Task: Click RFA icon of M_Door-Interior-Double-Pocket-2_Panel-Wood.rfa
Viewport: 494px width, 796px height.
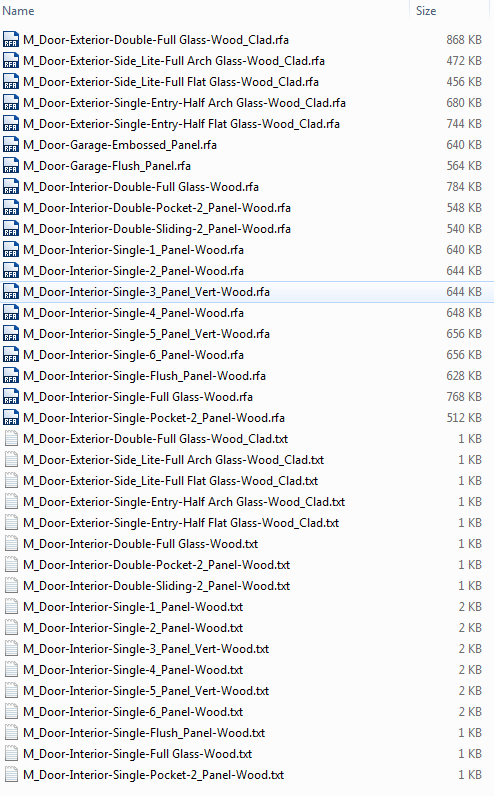Action: point(11,208)
